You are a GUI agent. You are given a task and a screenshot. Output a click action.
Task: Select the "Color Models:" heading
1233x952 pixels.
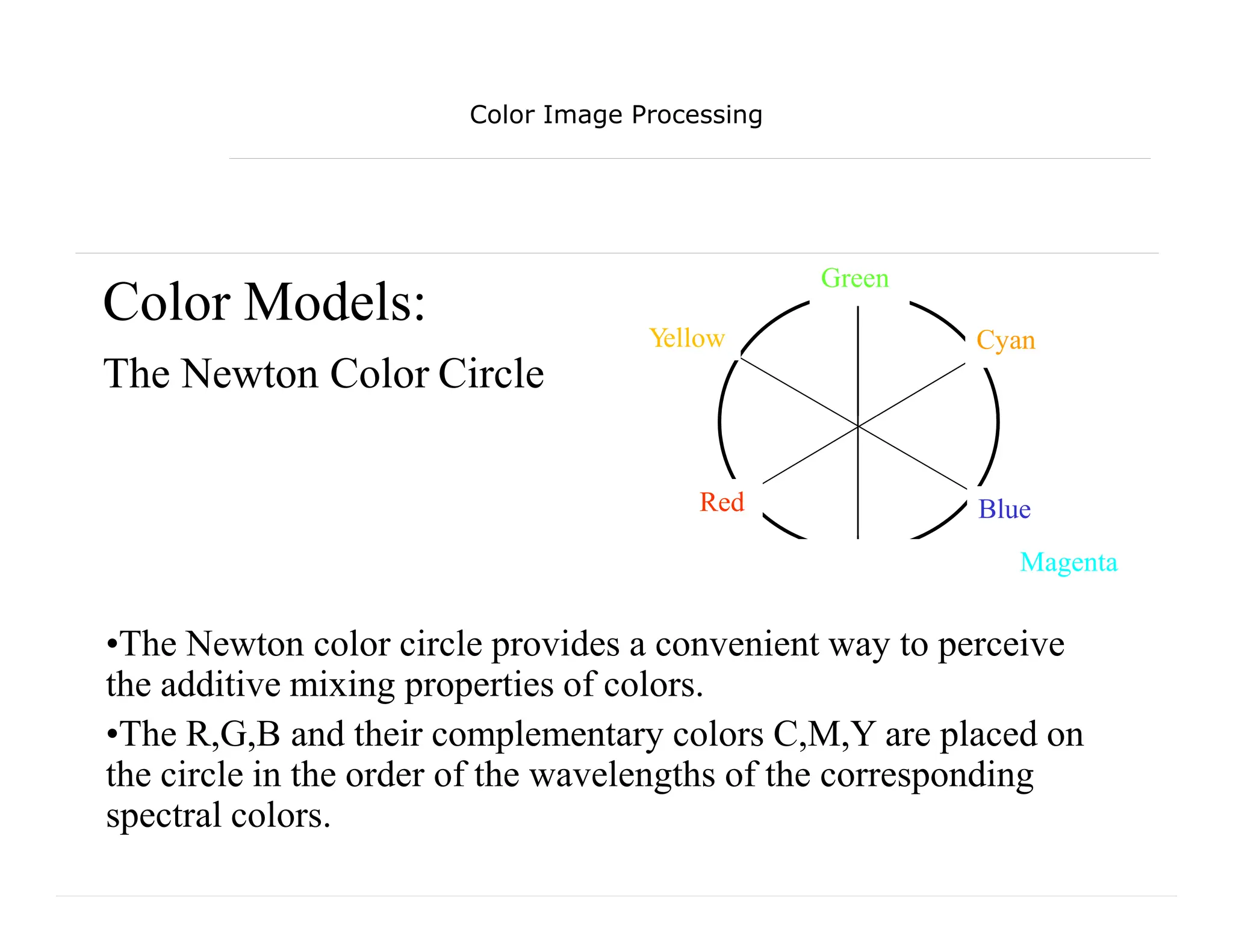tap(264, 301)
